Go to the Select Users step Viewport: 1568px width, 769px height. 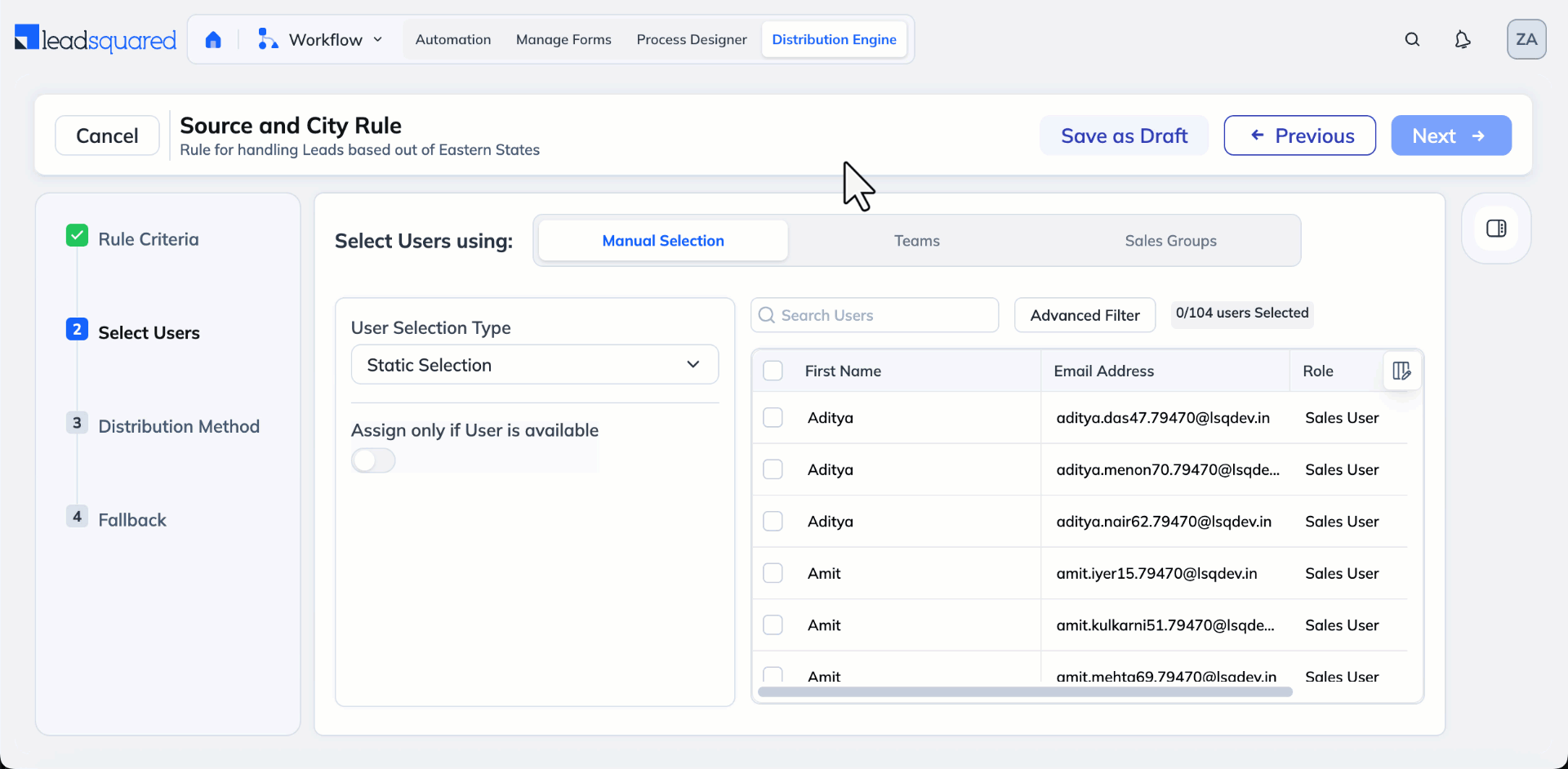pos(149,333)
